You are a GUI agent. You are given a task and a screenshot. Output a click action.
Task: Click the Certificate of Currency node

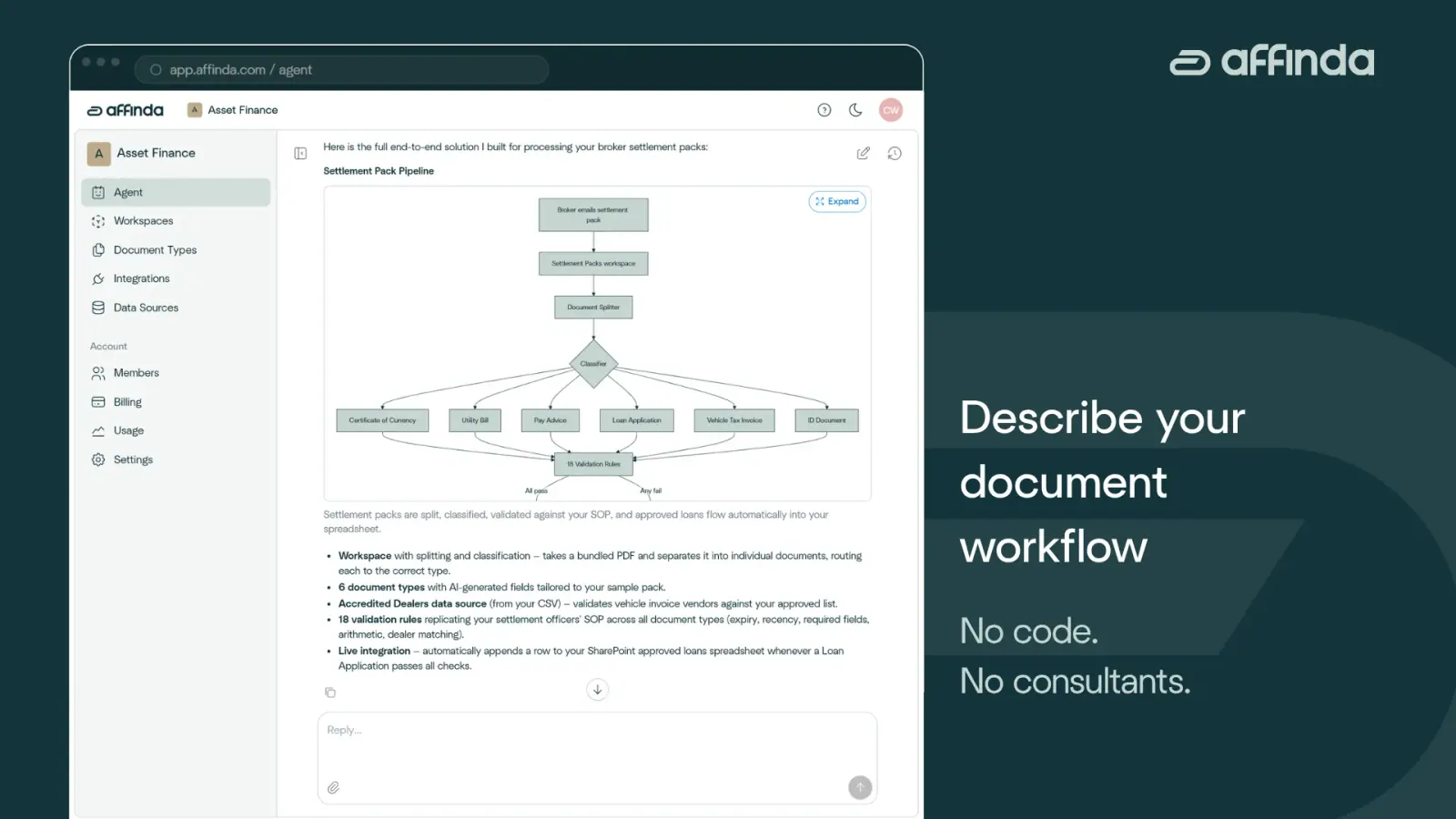point(382,420)
